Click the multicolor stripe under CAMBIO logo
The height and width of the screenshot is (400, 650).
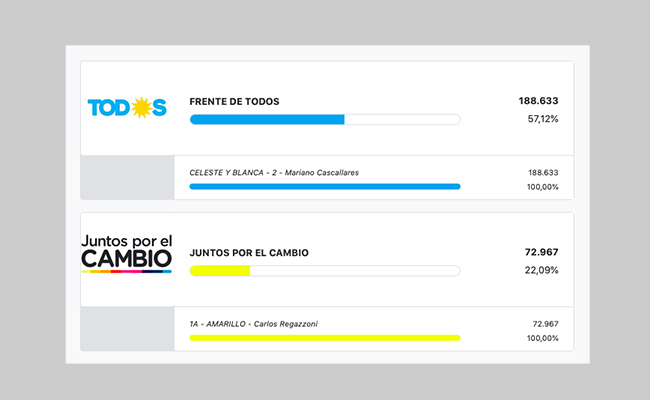tap(126, 272)
